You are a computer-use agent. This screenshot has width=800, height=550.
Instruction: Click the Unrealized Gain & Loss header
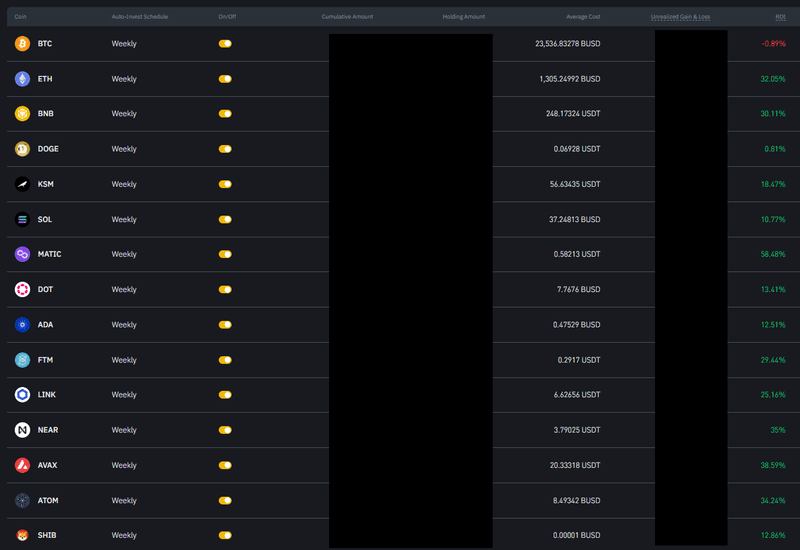click(680, 17)
